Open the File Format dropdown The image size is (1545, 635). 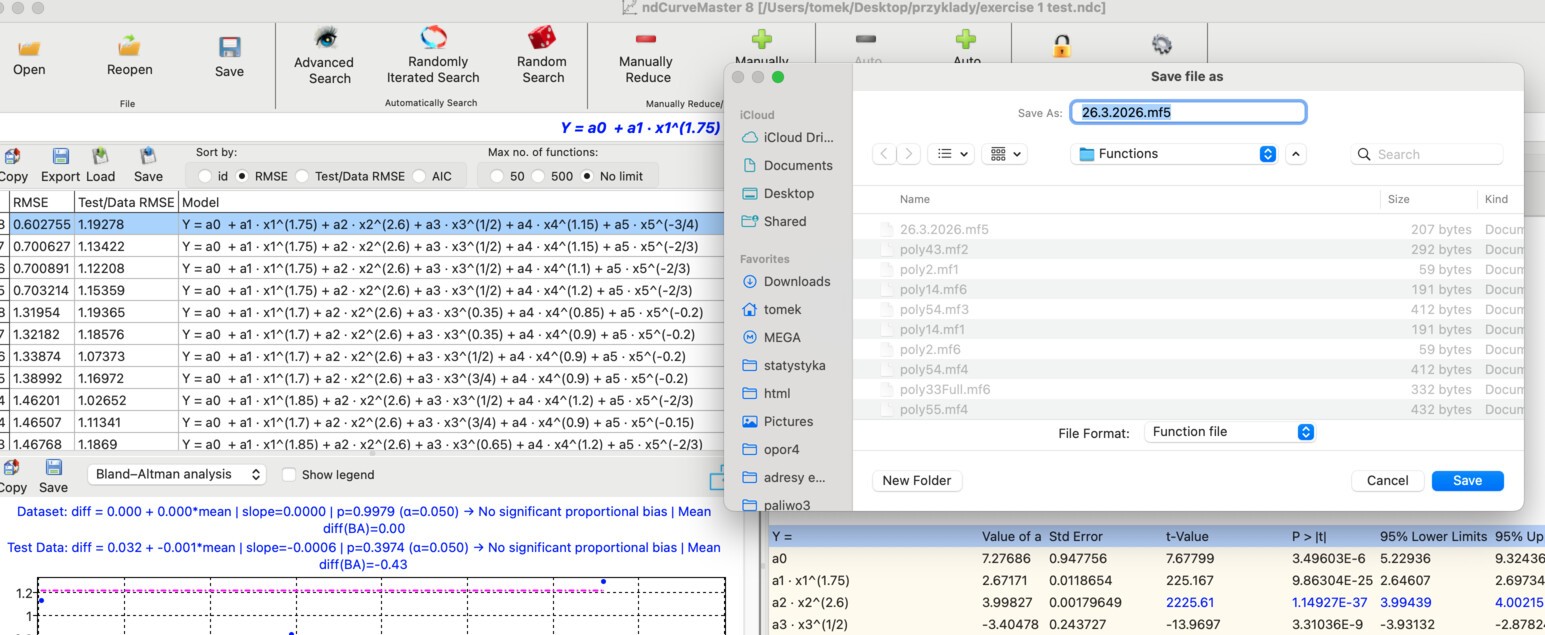pyautogui.click(x=1229, y=432)
